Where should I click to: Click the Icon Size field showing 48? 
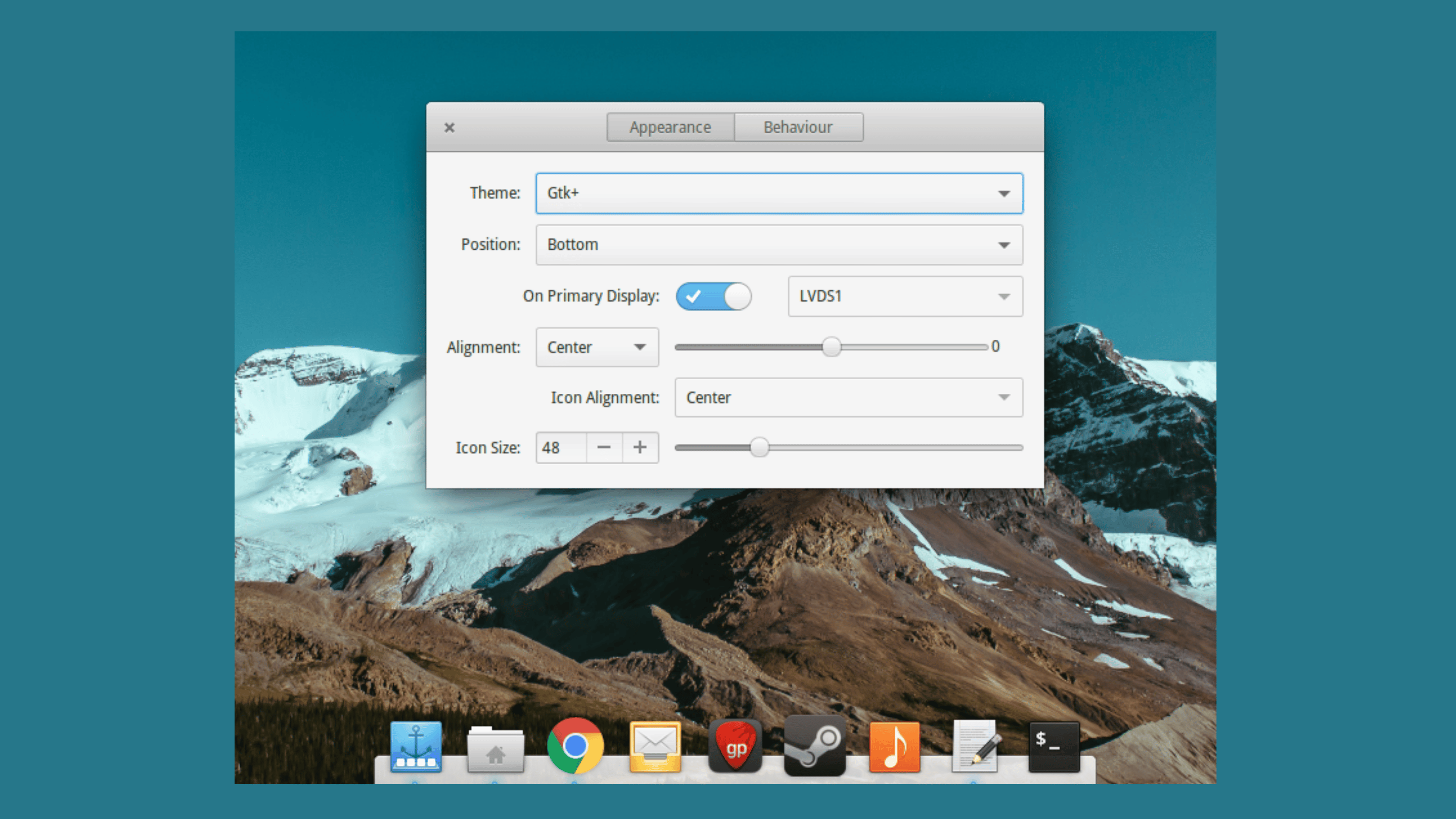561,447
